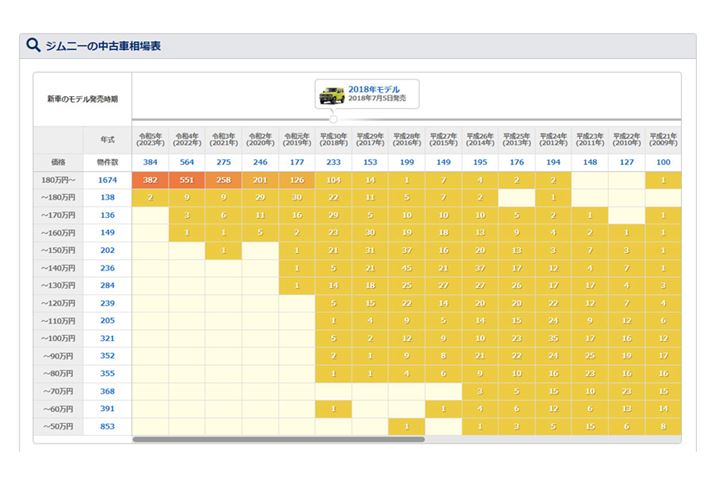Viewport: 715px width, 477px height.
Task: Open the 391 listings in ~60万円 row
Action: pos(107,409)
